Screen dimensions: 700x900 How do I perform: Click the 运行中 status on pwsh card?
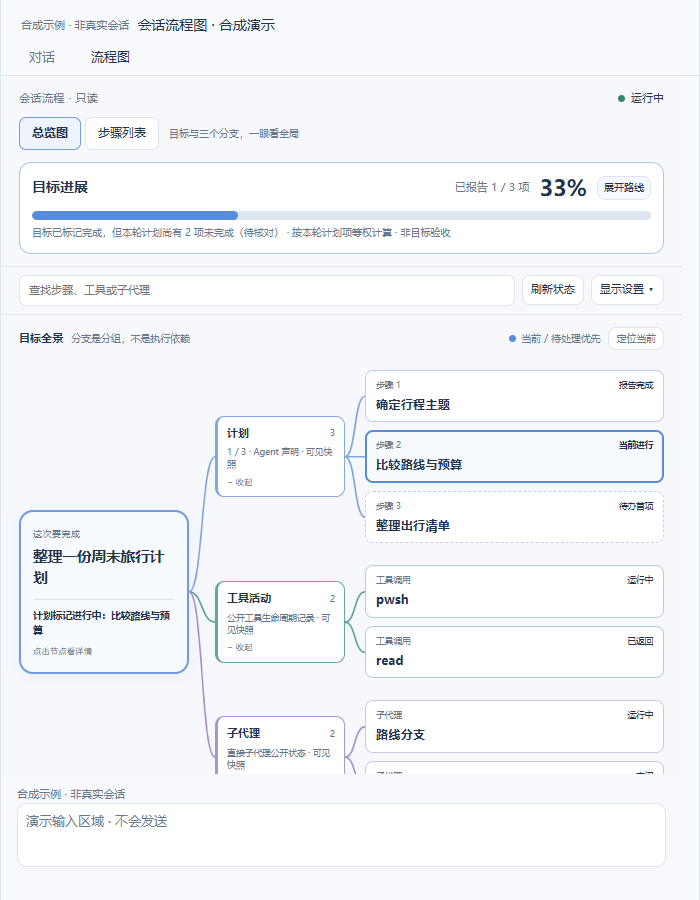[x=640, y=580]
